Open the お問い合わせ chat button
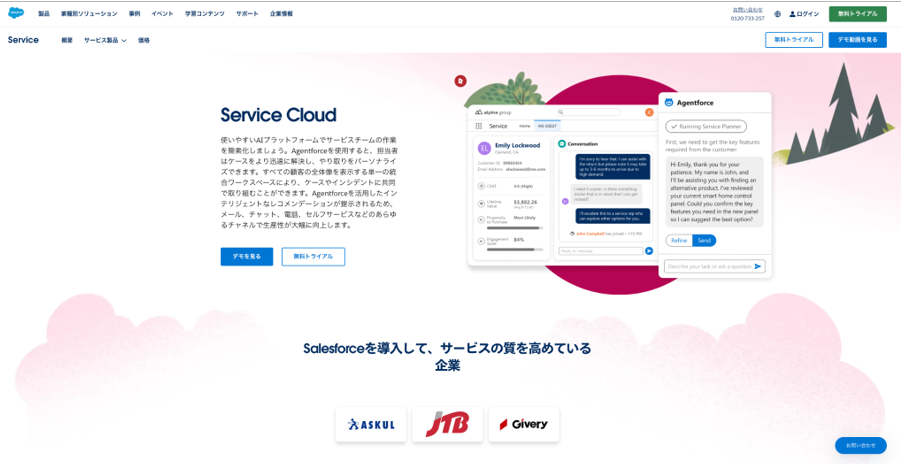The width and height of the screenshot is (901, 464). click(860, 445)
